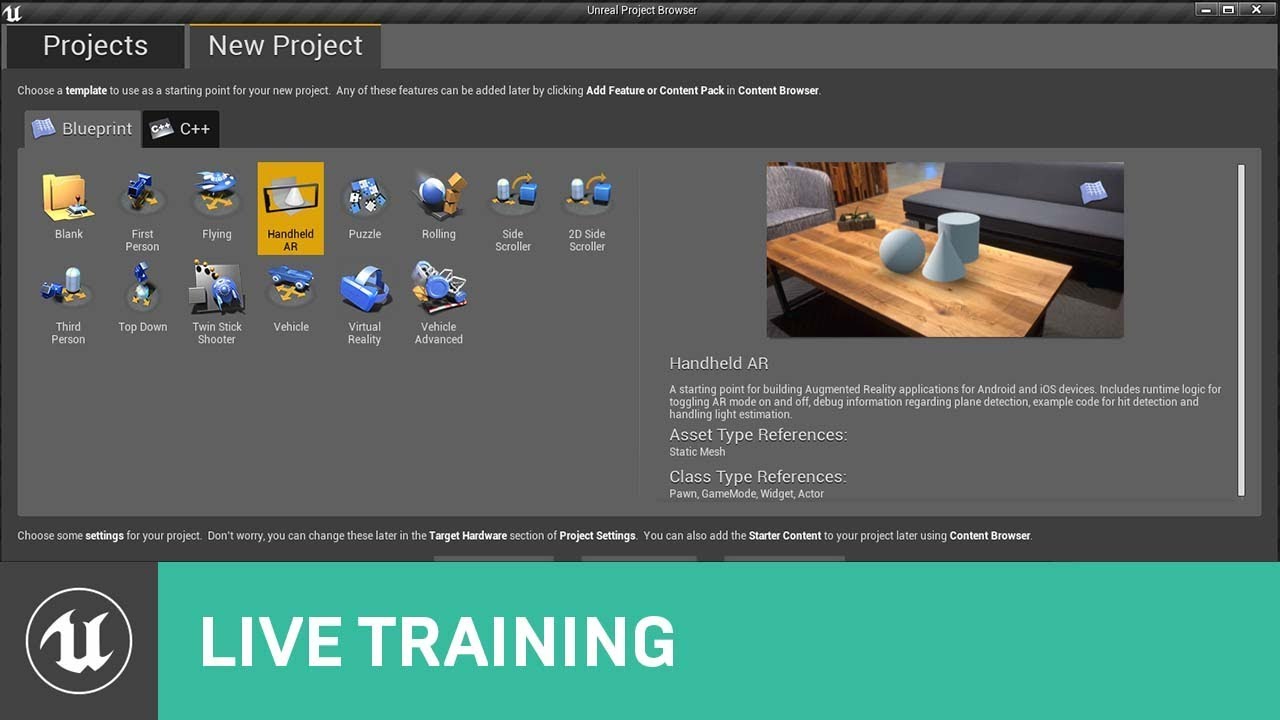Open the Projects tab
1280x720 pixels.
(x=95, y=46)
